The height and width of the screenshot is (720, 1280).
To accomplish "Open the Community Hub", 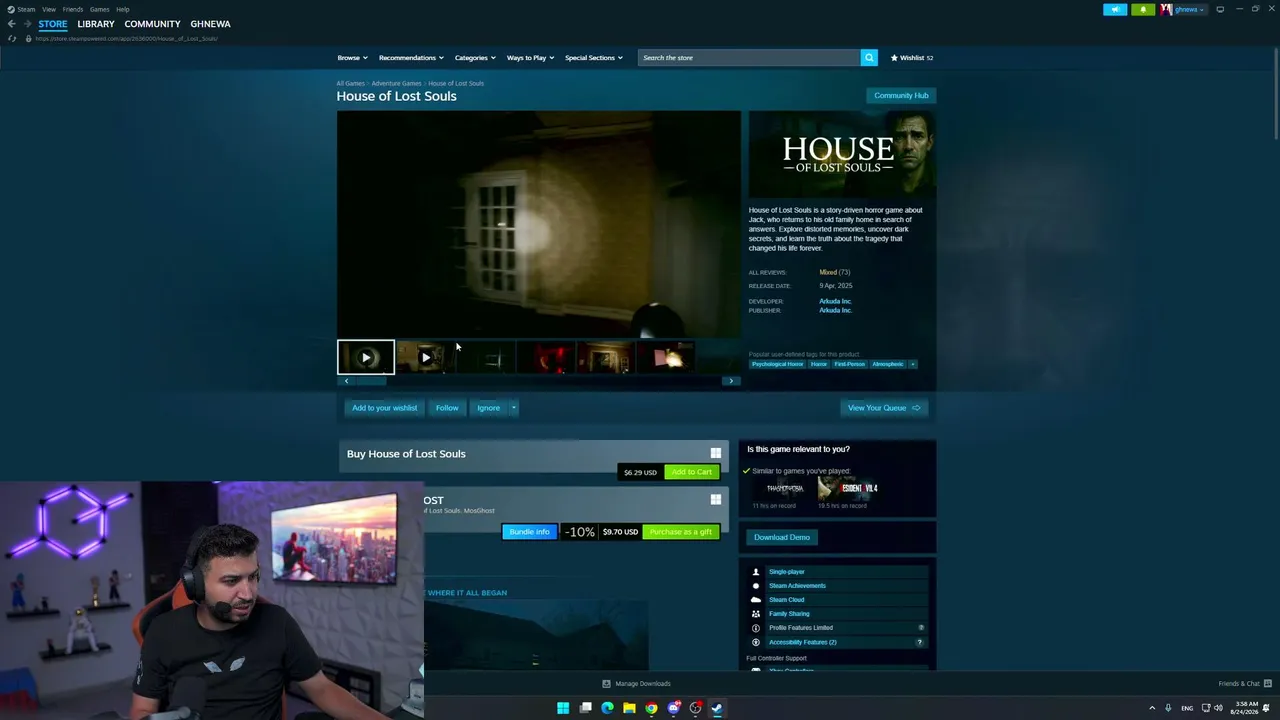I will [x=901, y=96].
